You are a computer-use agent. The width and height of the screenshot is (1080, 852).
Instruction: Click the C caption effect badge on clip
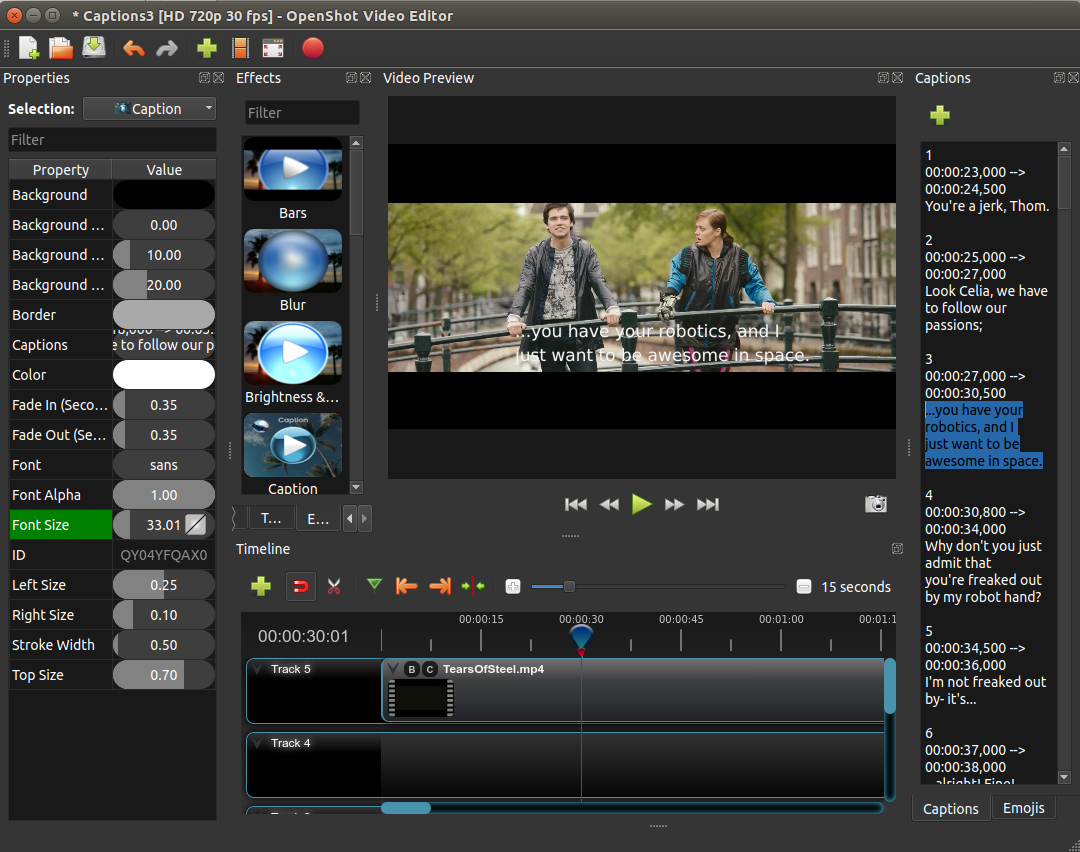tap(430, 669)
